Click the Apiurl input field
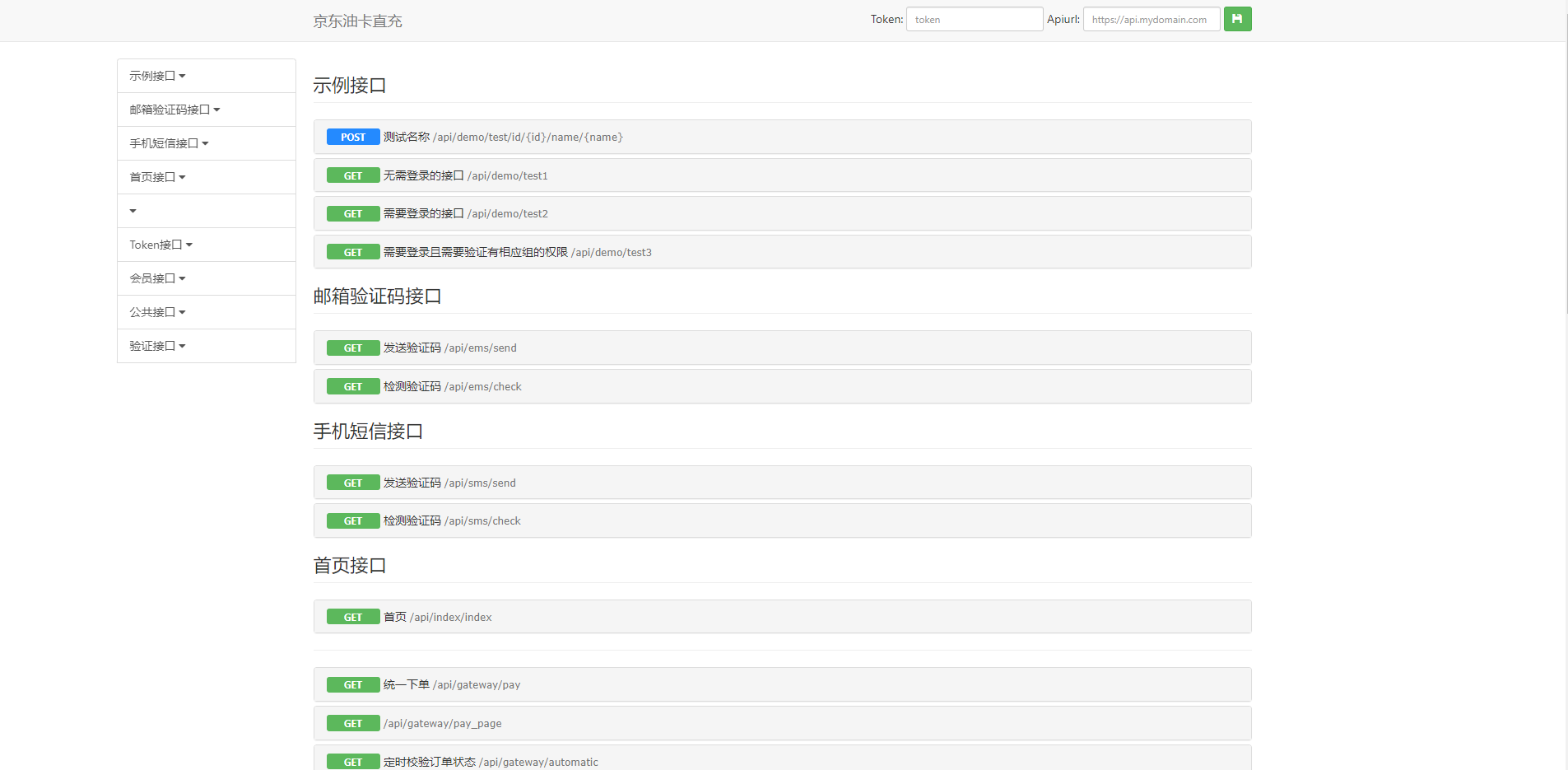 click(x=1151, y=20)
